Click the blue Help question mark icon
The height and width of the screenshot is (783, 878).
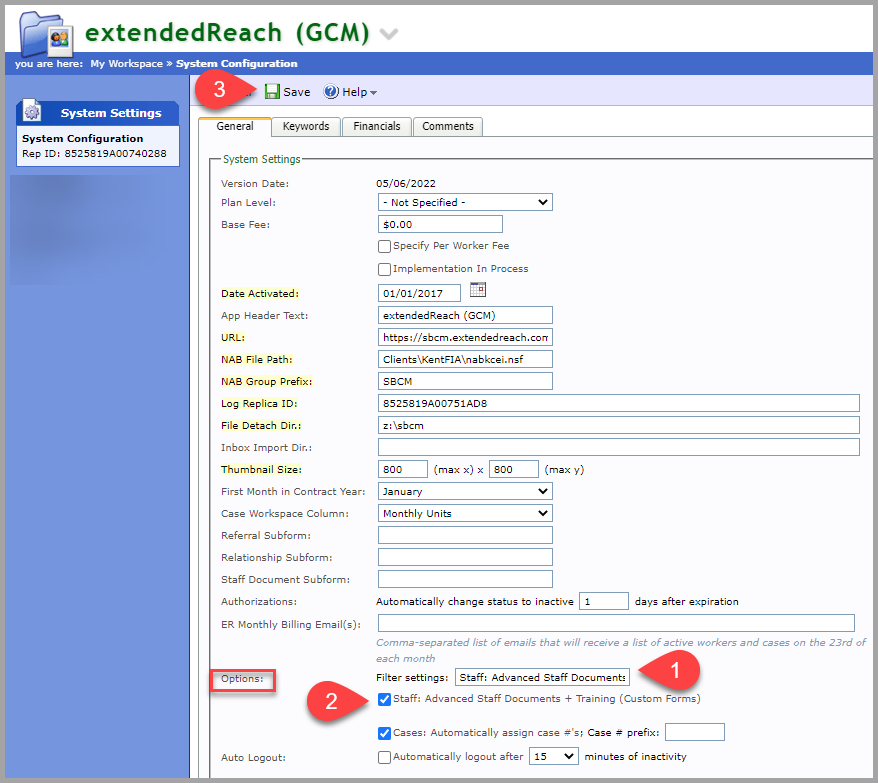pyautogui.click(x=331, y=92)
